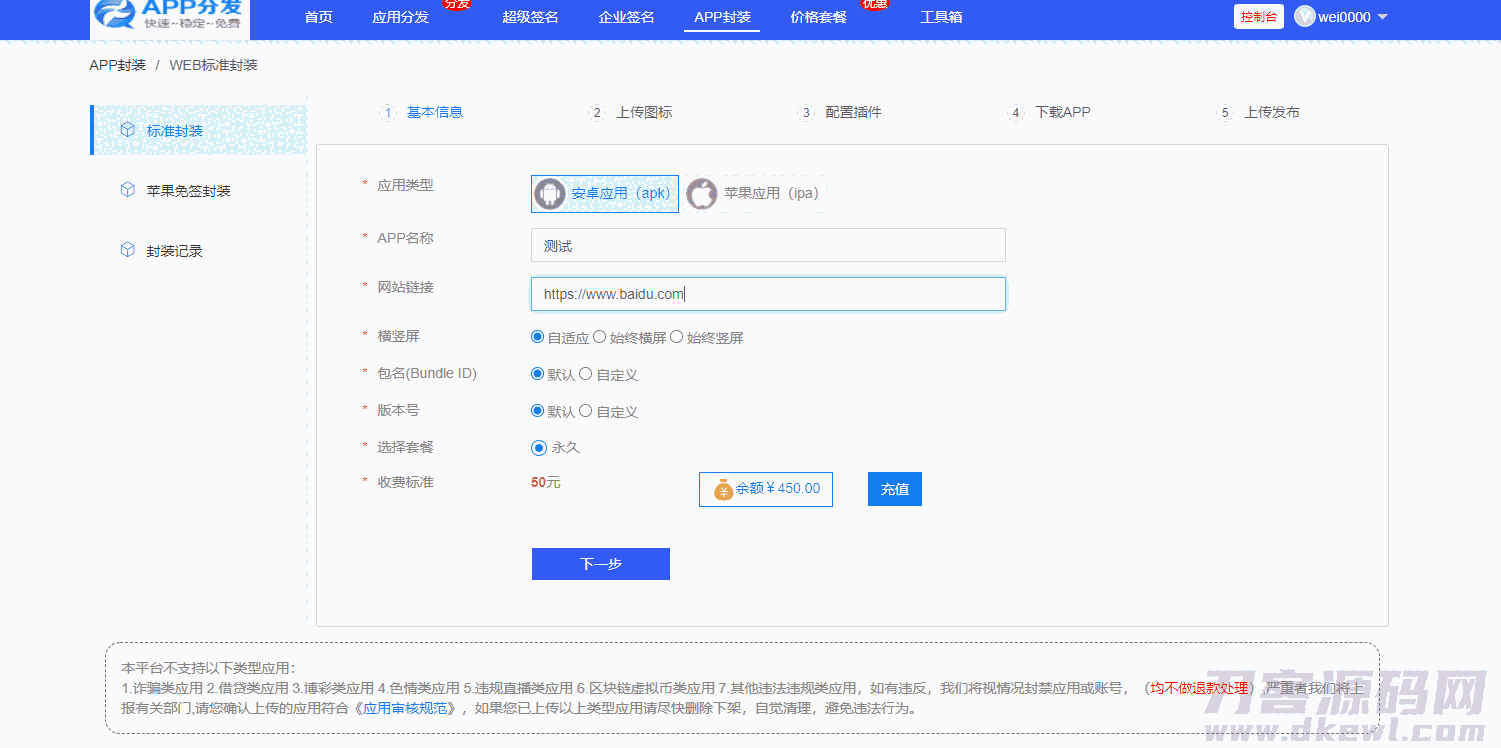Viewport: 1501px width, 748px height.
Task: Click the 下一步 button
Action: [600, 564]
